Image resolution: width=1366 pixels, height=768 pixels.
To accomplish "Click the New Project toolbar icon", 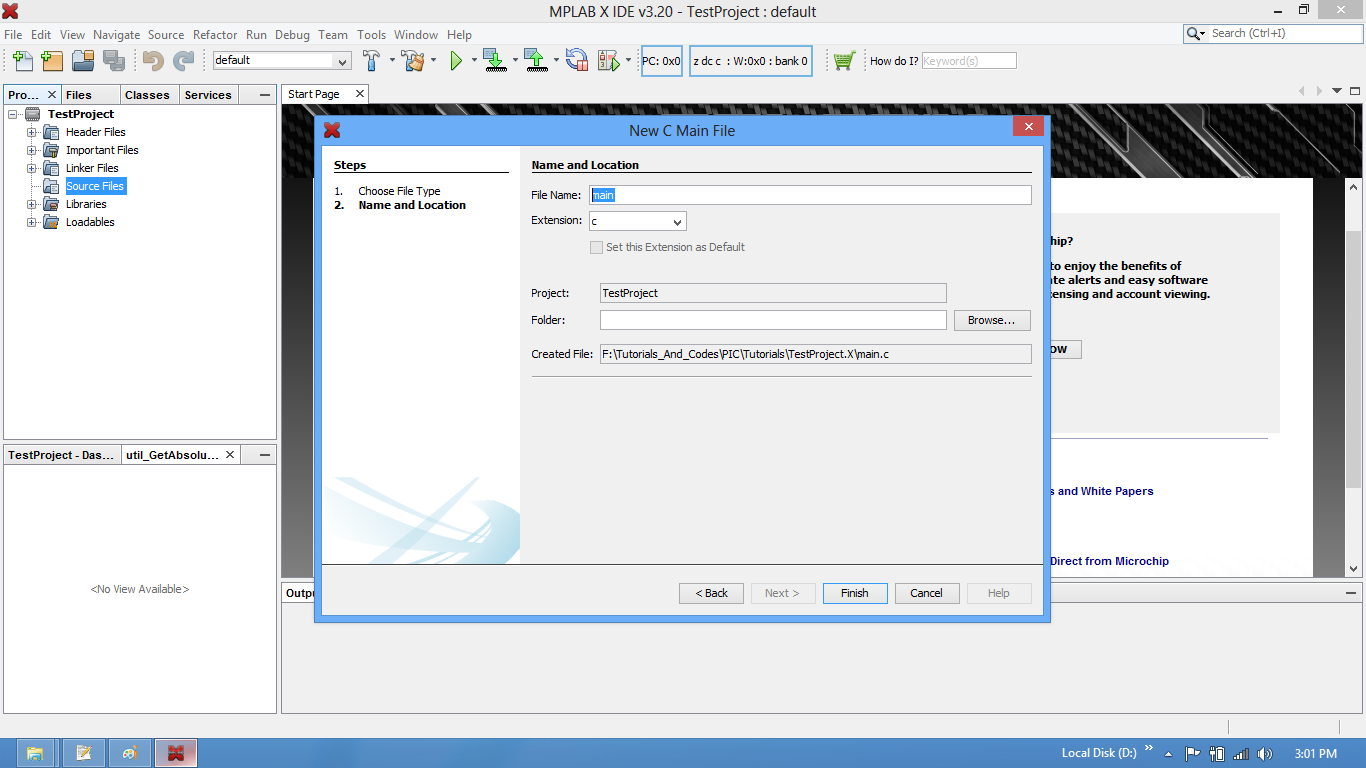I will tap(53, 61).
